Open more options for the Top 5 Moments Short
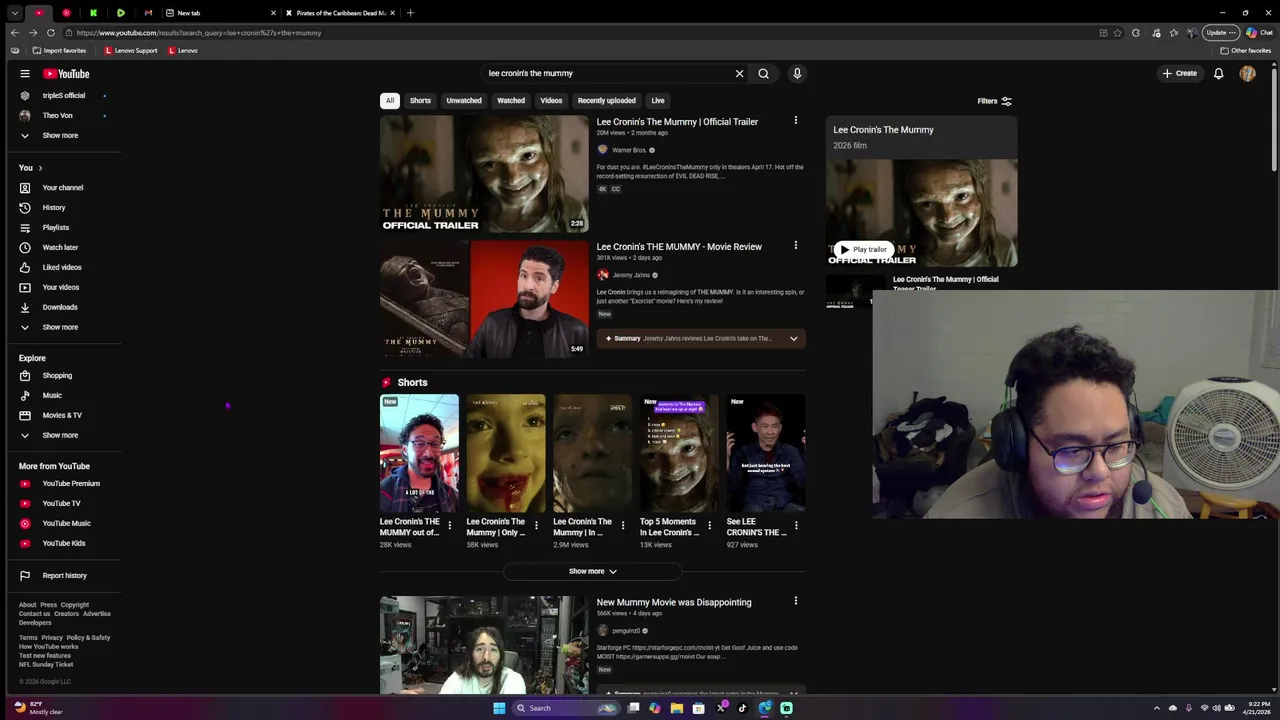The height and width of the screenshot is (720, 1280). [709, 524]
